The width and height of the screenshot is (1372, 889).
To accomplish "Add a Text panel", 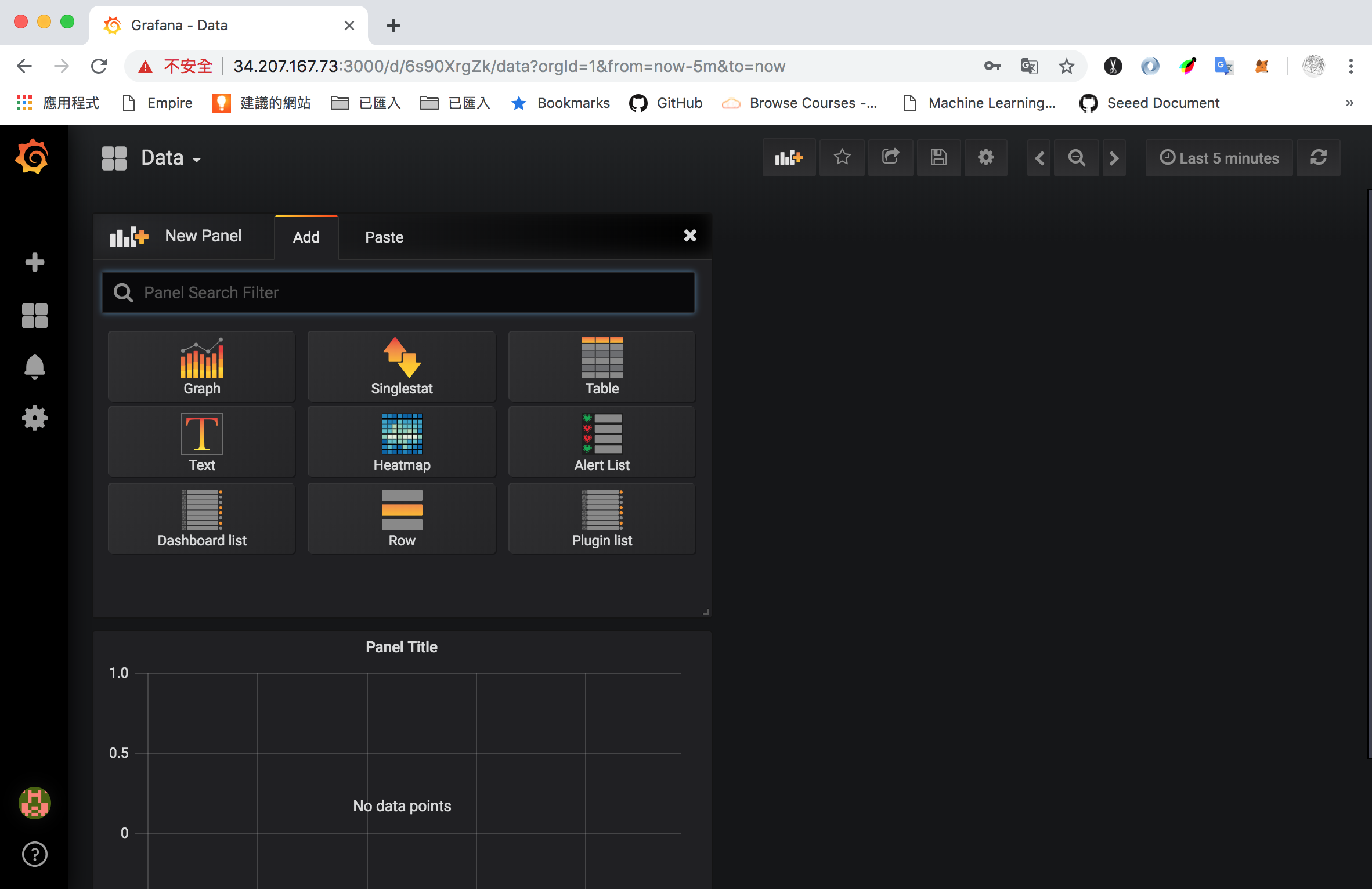I will click(x=202, y=442).
